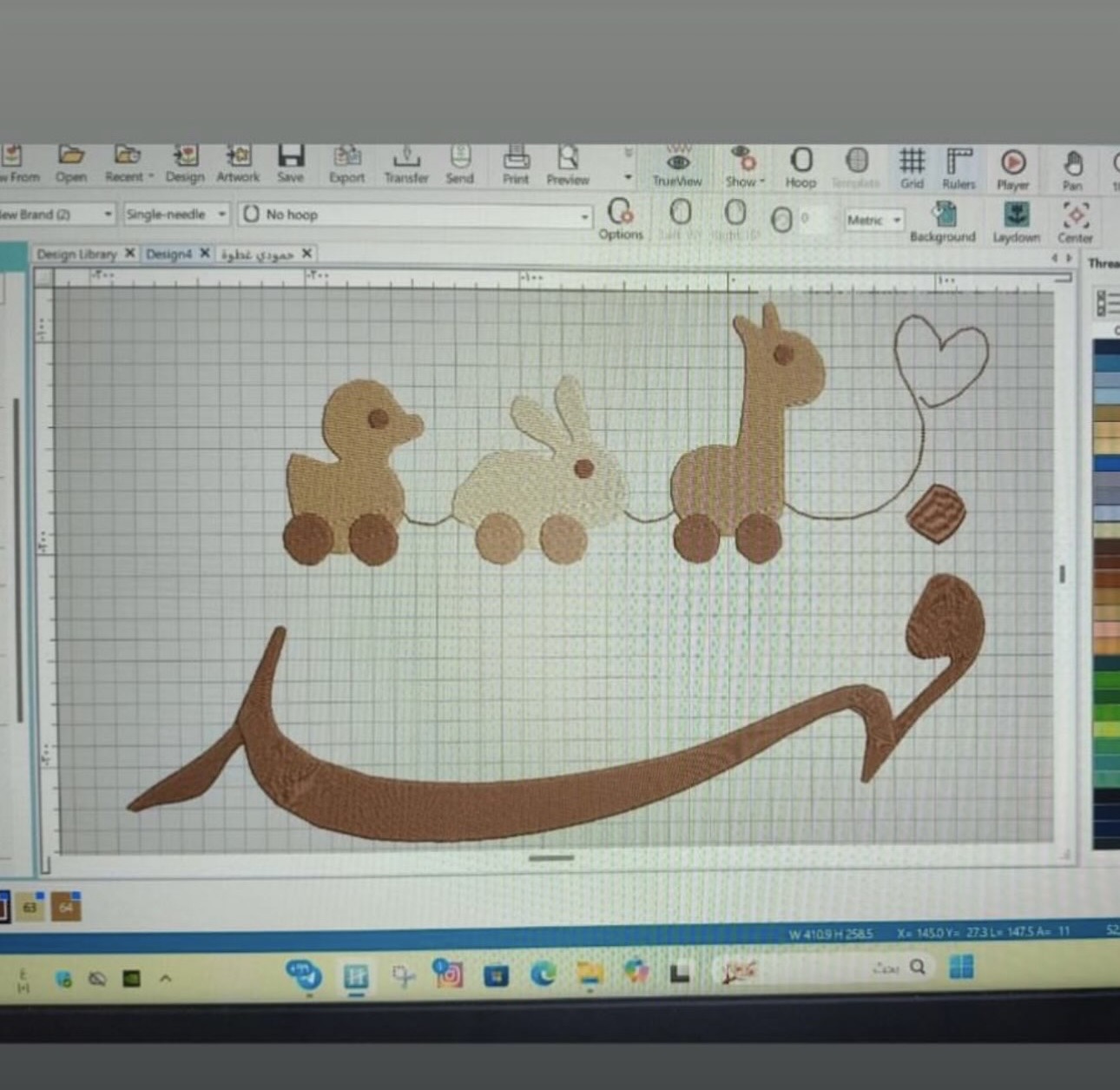Toggle Hoop display
This screenshot has height=1090, width=1120.
click(x=800, y=168)
